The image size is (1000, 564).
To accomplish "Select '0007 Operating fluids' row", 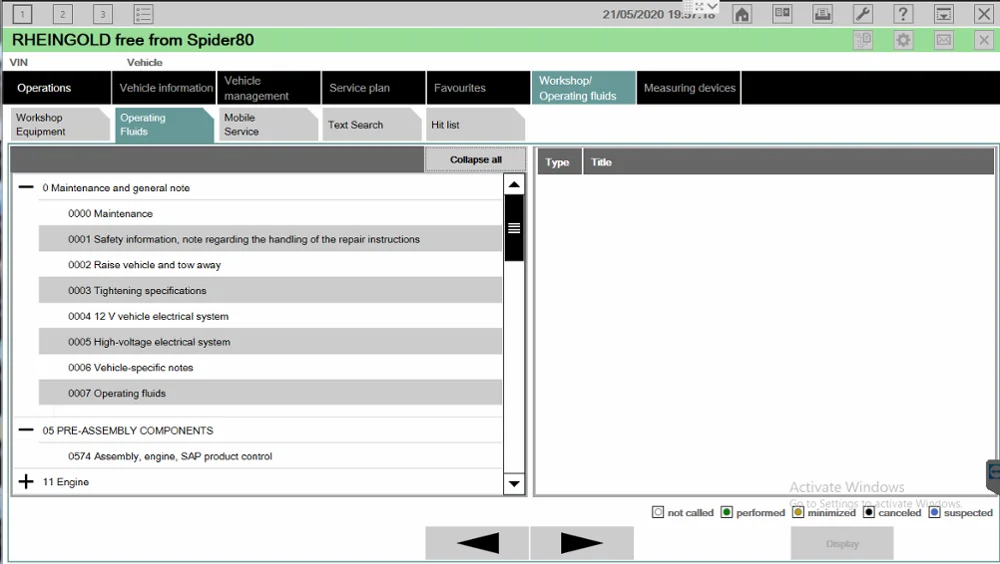I will (x=270, y=393).
